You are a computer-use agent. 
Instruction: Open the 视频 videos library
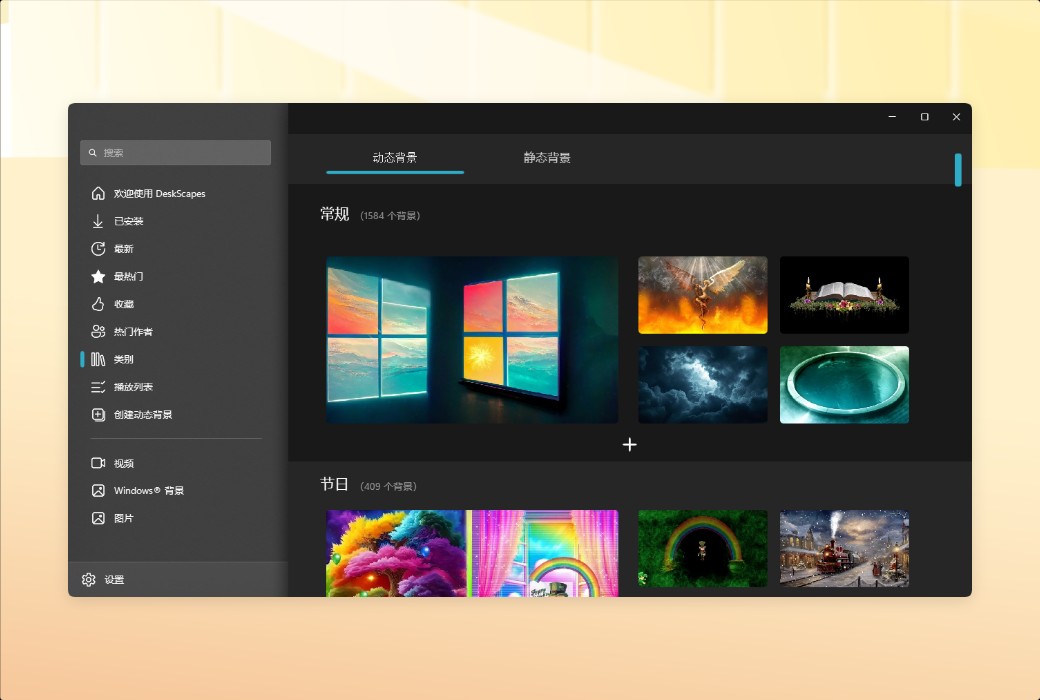click(x=124, y=462)
